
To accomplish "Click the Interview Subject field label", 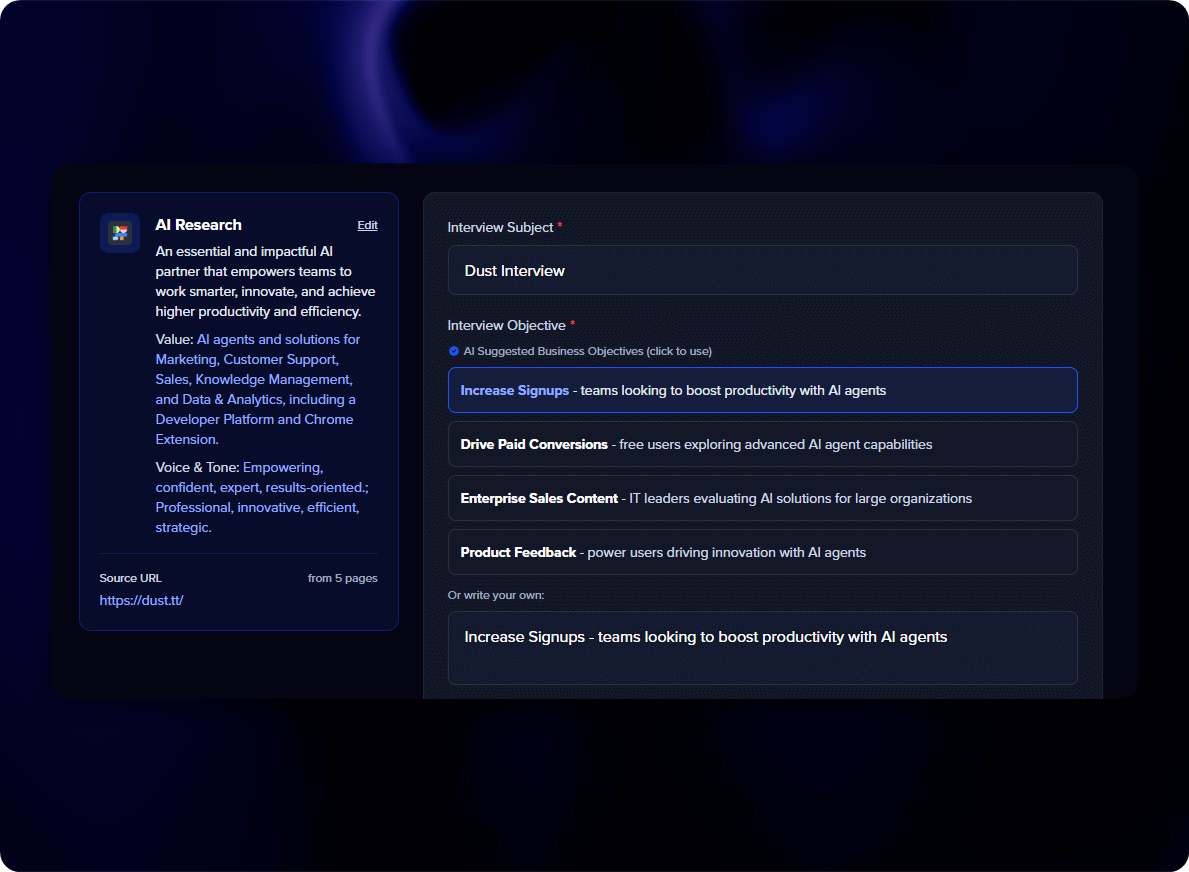I will pos(501,227).
